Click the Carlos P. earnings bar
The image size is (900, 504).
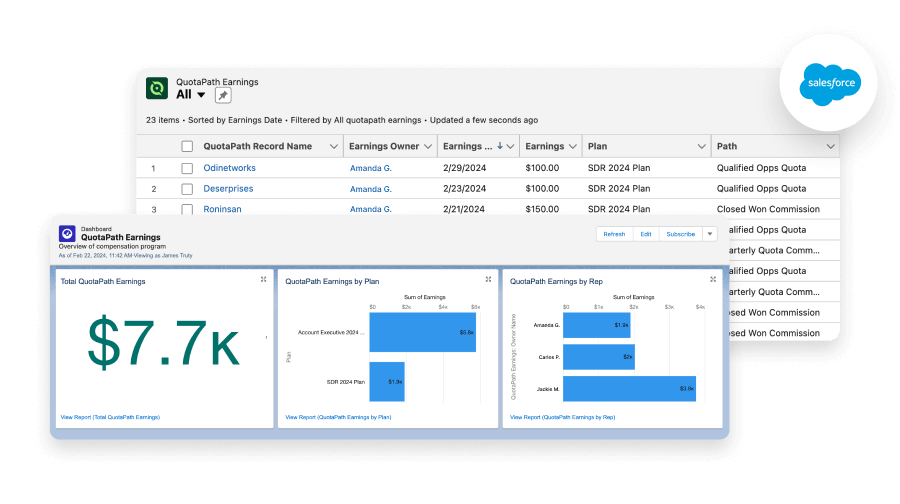coord(599,357)
